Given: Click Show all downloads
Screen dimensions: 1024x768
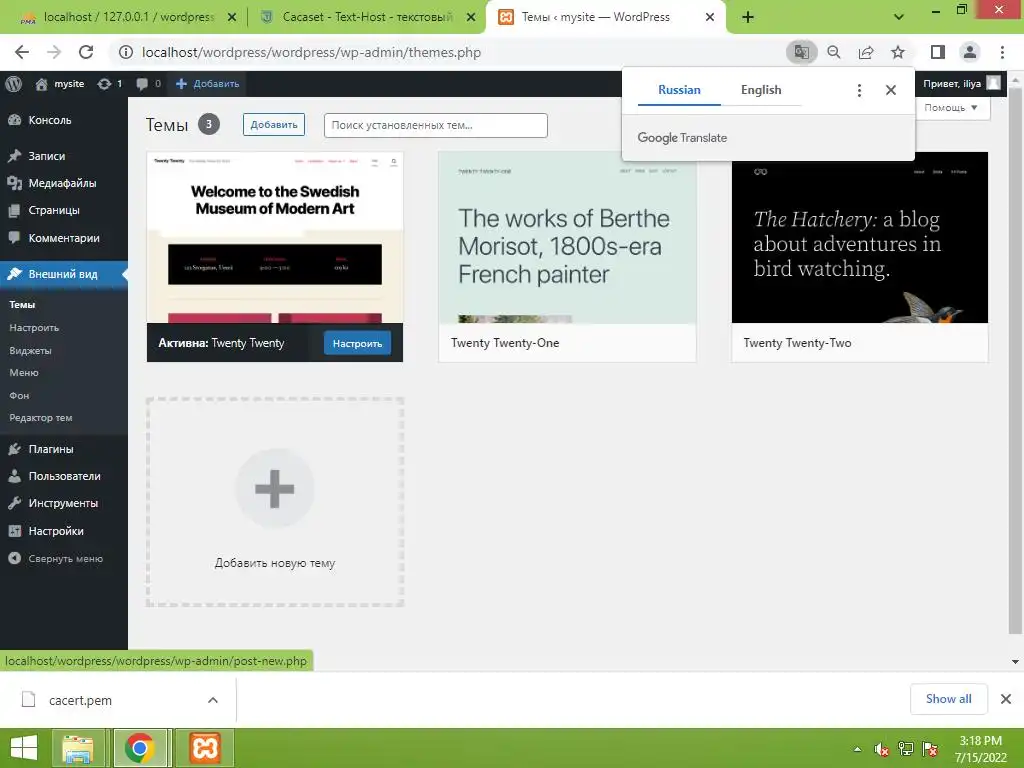Looking at the screenshot, I should click(x=948, y=699).
